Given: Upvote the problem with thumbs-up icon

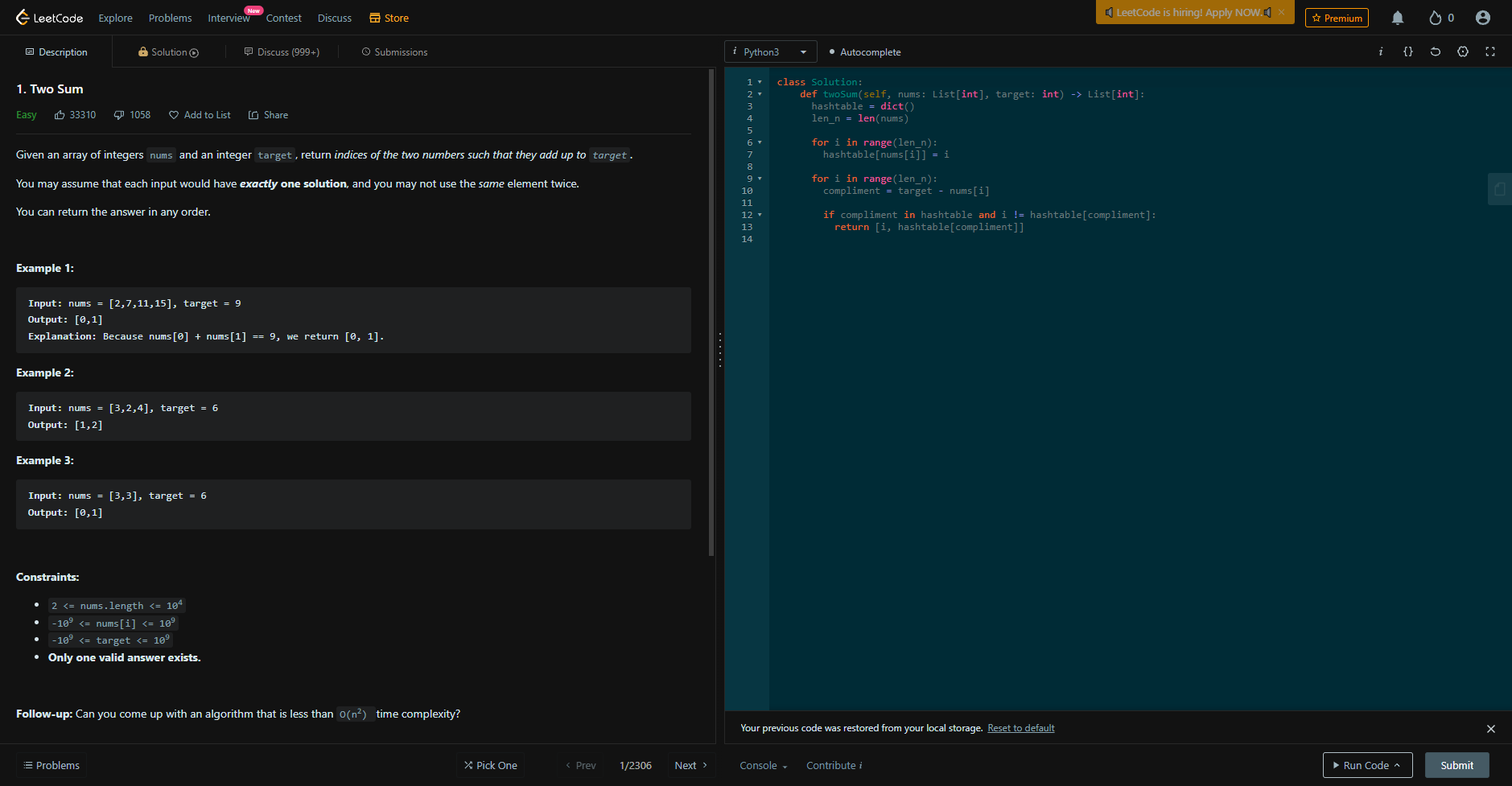Looking at the screenshot, I should (x=60, y=115).
